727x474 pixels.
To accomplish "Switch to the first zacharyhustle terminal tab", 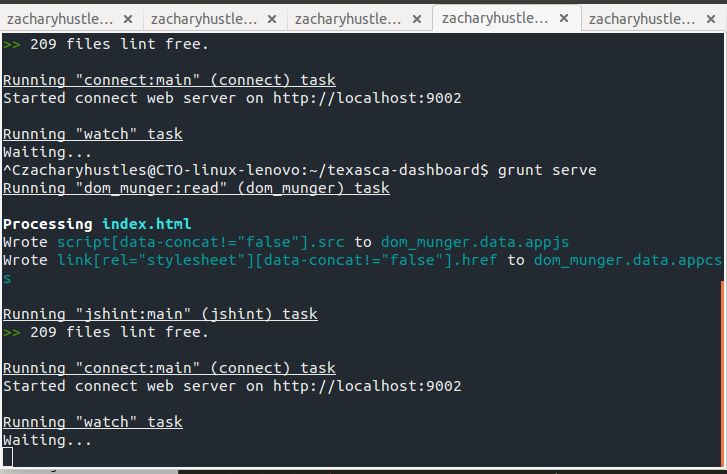I will tap(60, 19).
